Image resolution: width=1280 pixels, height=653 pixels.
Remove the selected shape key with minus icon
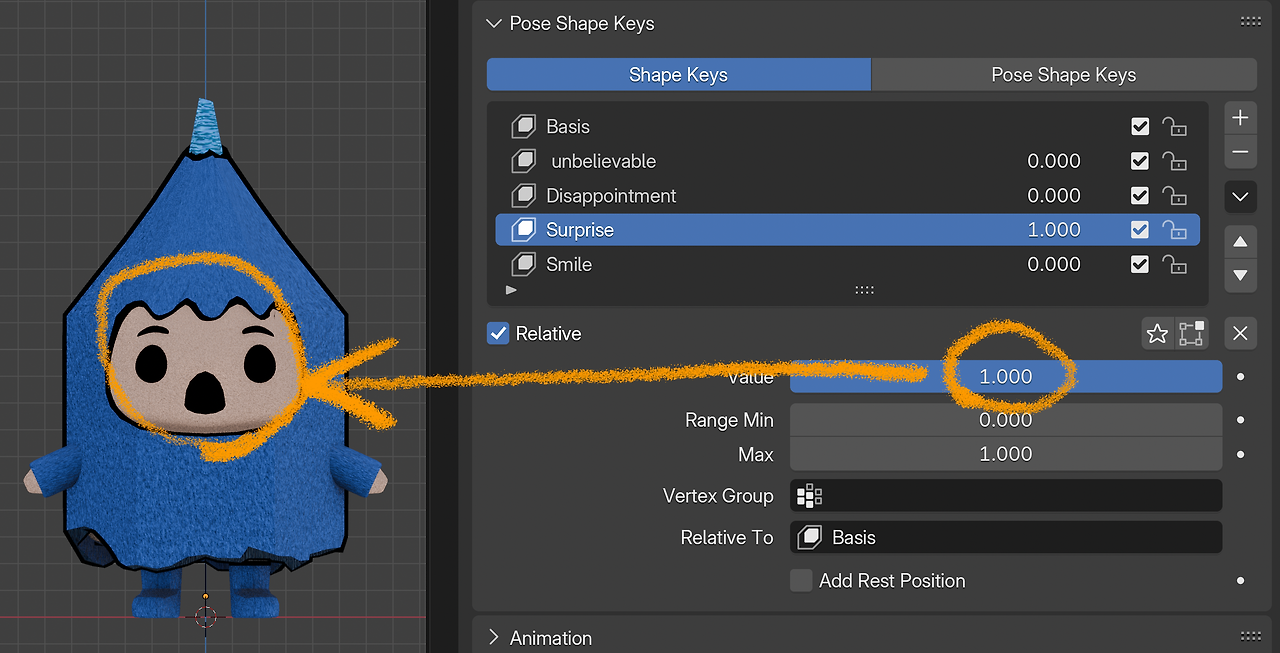coord(1240,152)
